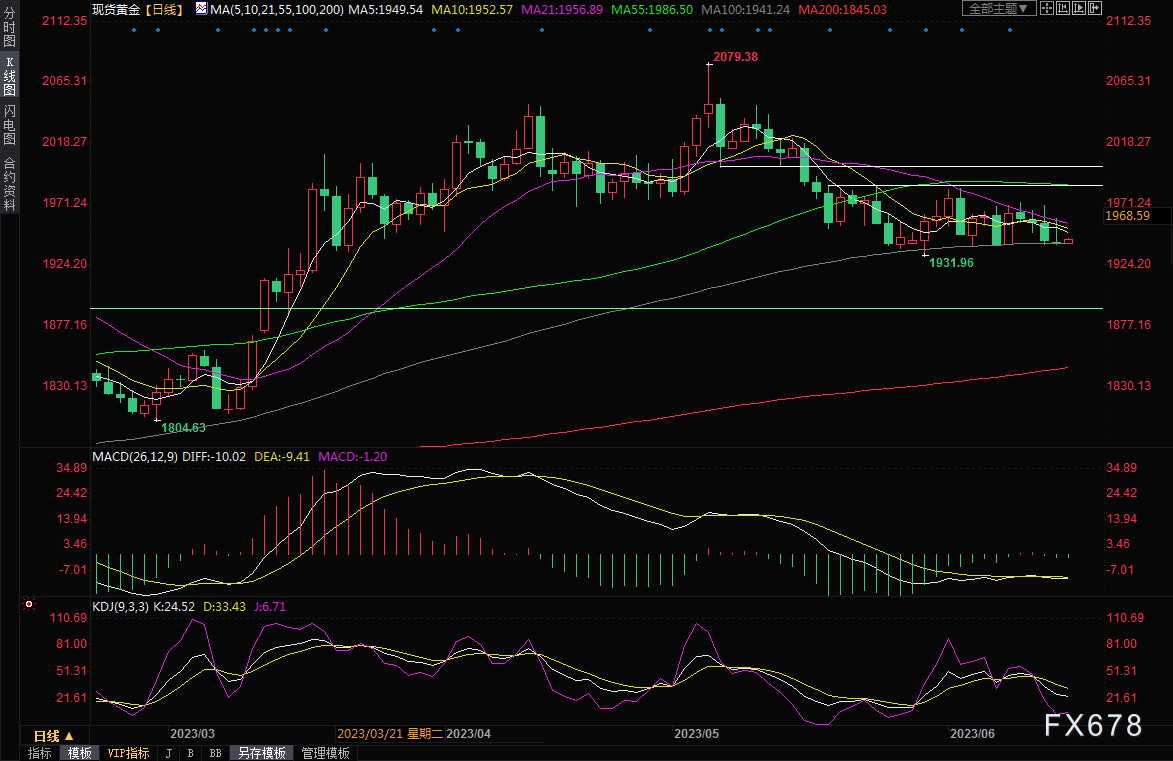Click the chart replay play icon
The width and height of the screenshot is (1173, 761).
[x=1079, y=8]
